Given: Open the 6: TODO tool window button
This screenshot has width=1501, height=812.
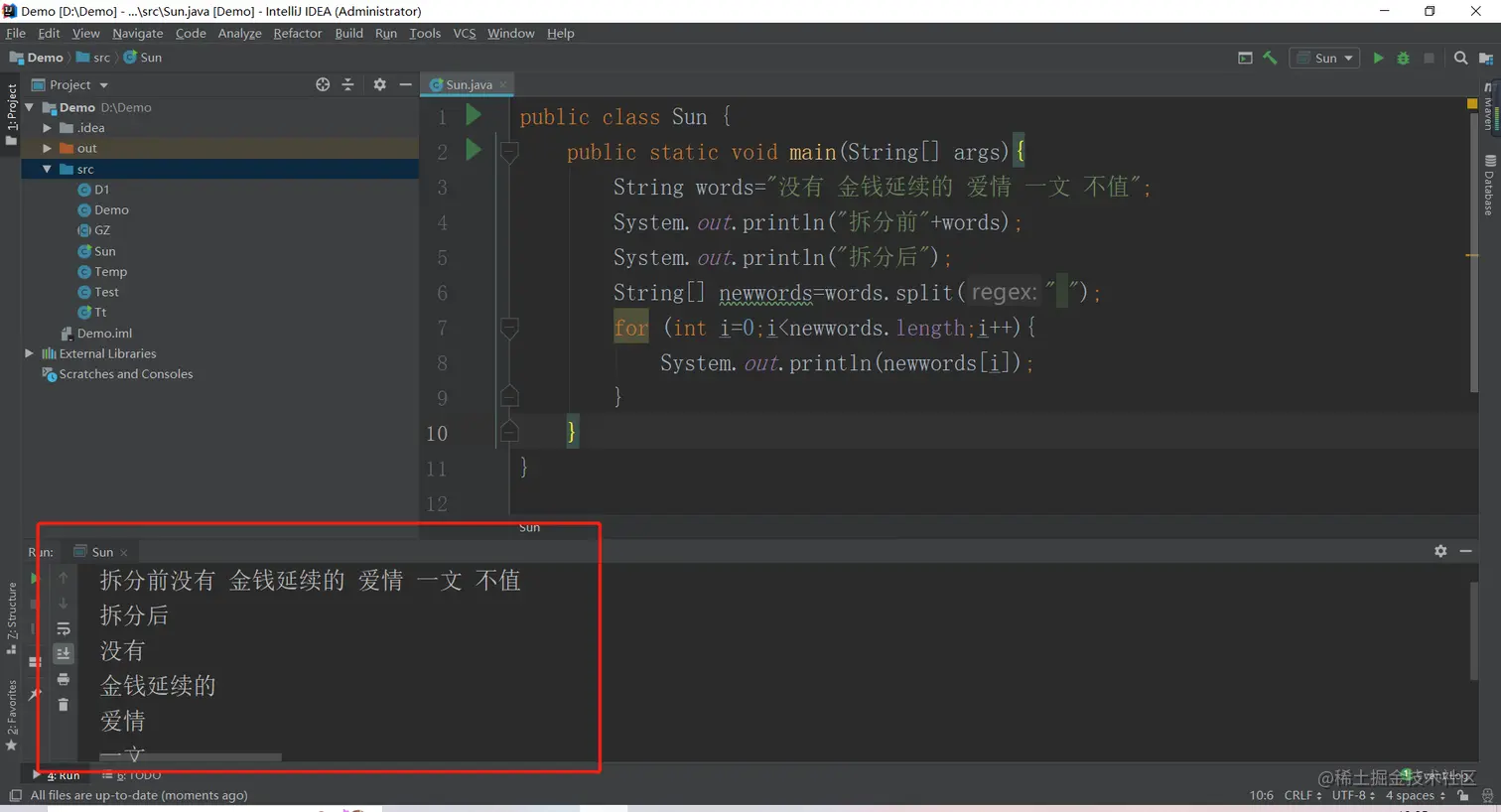Looking at the screenshot, I should click(x=133, y=775).
